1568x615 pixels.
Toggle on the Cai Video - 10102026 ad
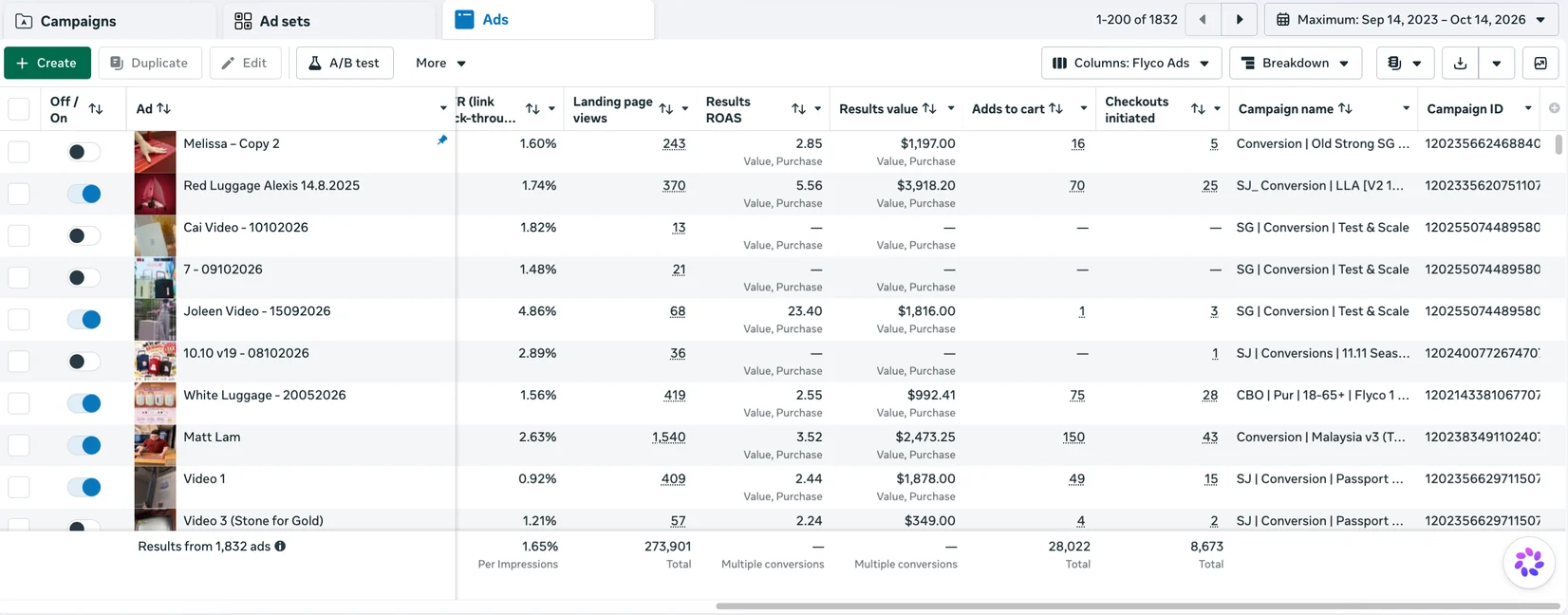tap(84, 235)
